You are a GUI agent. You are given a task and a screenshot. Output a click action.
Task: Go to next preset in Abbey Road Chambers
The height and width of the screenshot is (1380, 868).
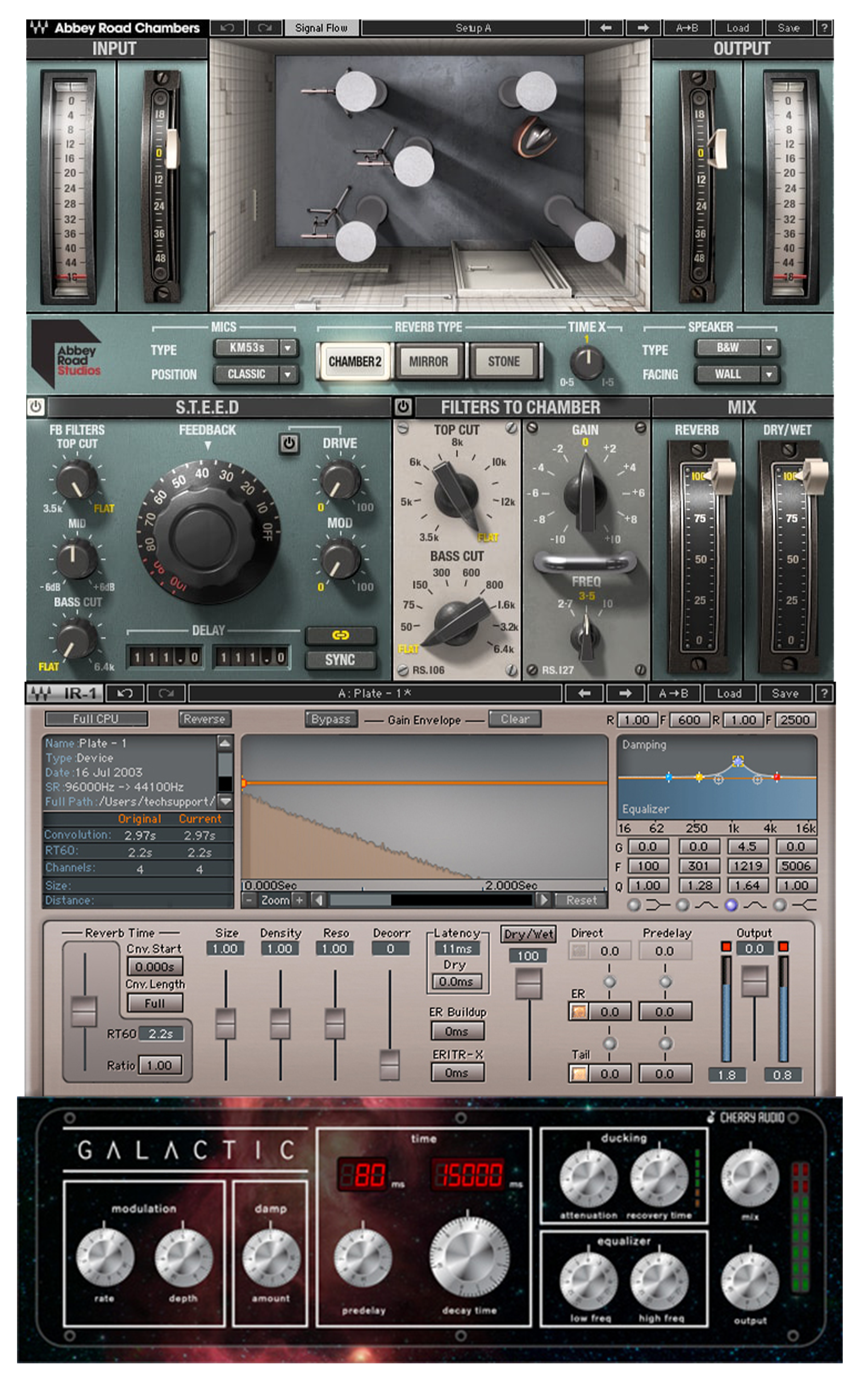coord(643,28)
